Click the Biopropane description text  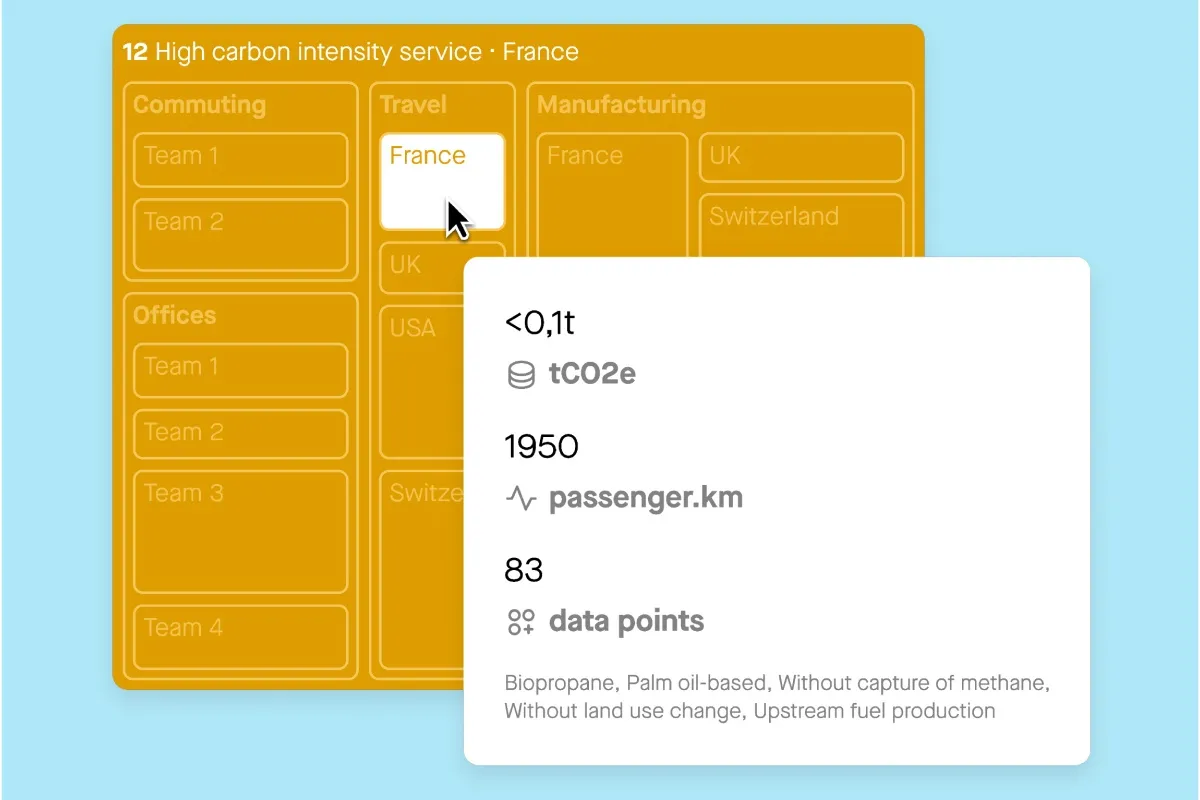click(556, 683)
